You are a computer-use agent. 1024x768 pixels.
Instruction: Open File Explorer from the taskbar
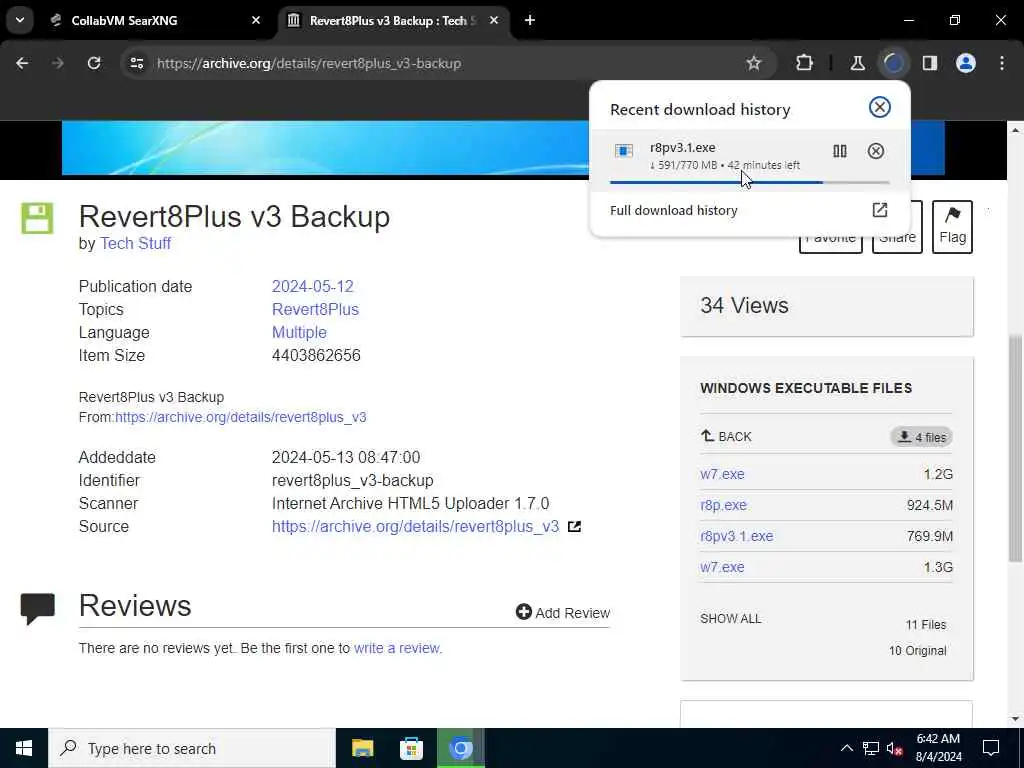point(362,748)
